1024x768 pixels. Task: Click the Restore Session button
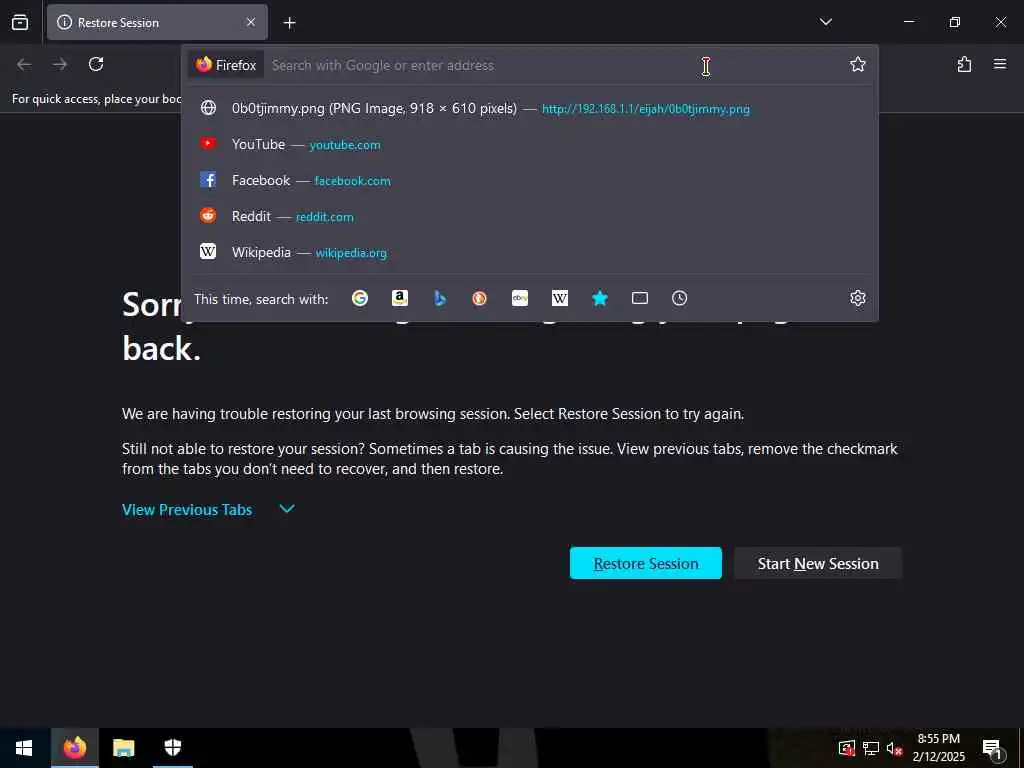(645, 563)
